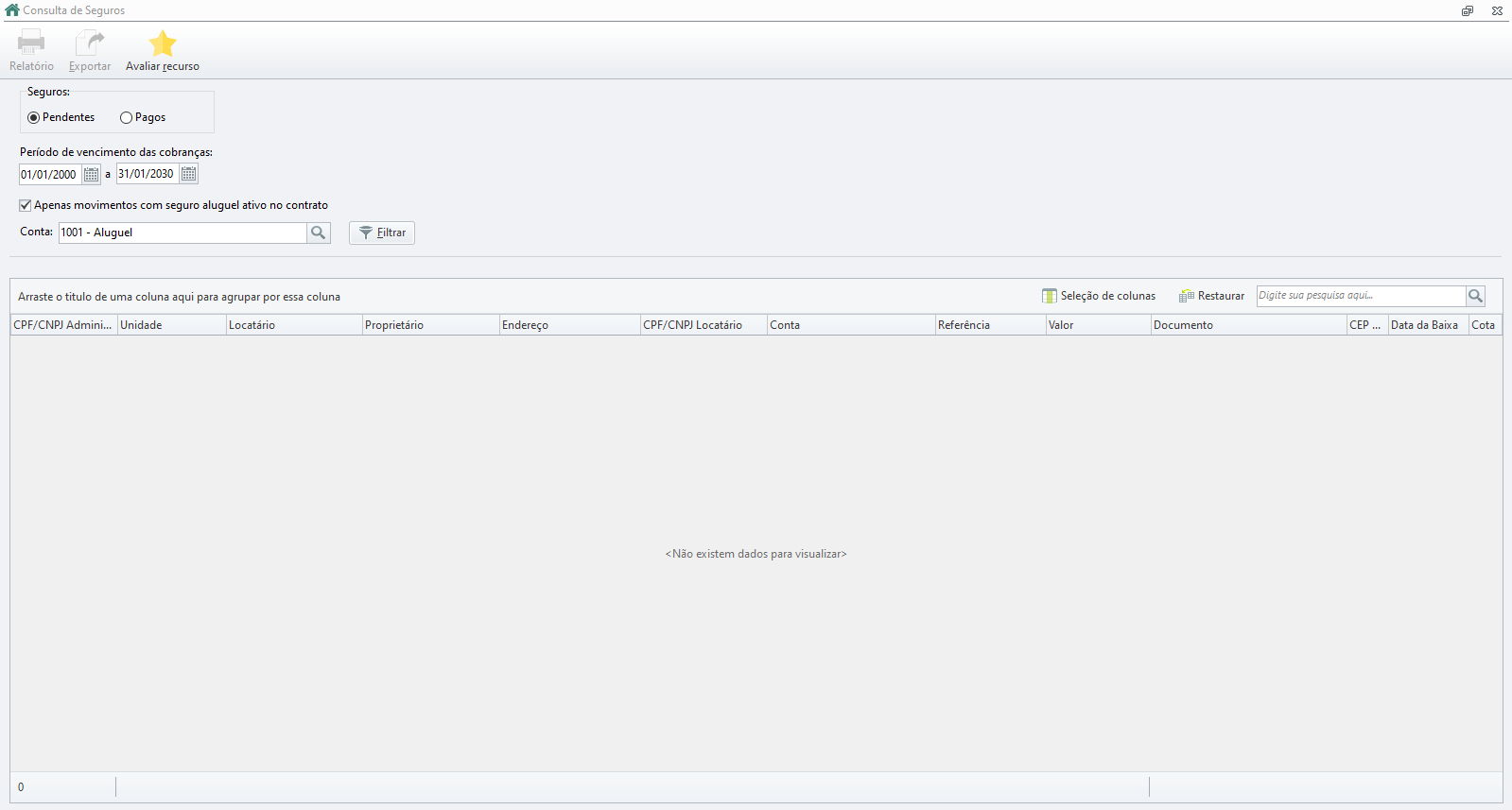Screen dimensions: 1512x810
Task: Select the Pendentes radio button
Action: point(34,118)
